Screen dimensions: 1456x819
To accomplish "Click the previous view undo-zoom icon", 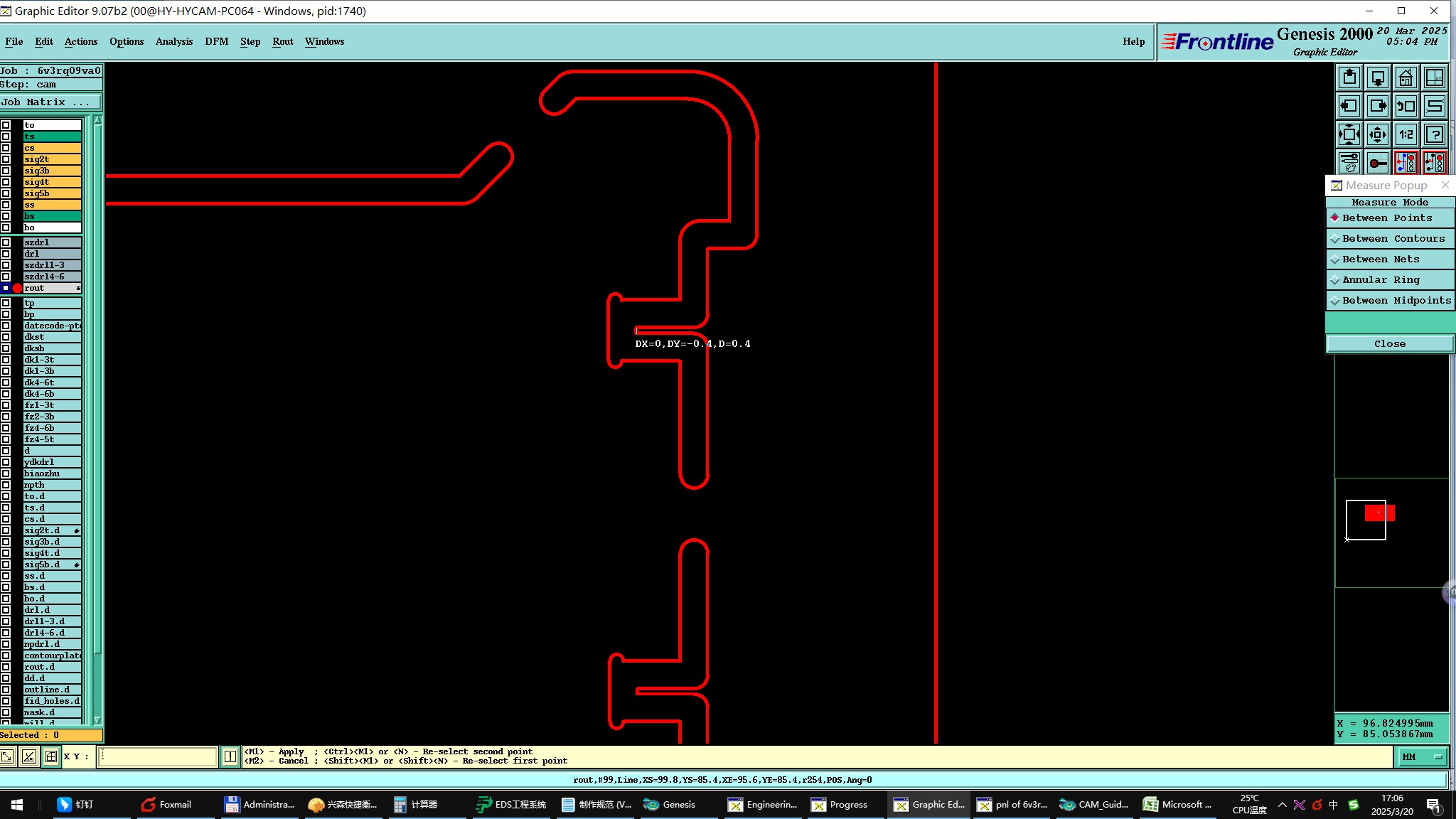I will point(1406,106).
